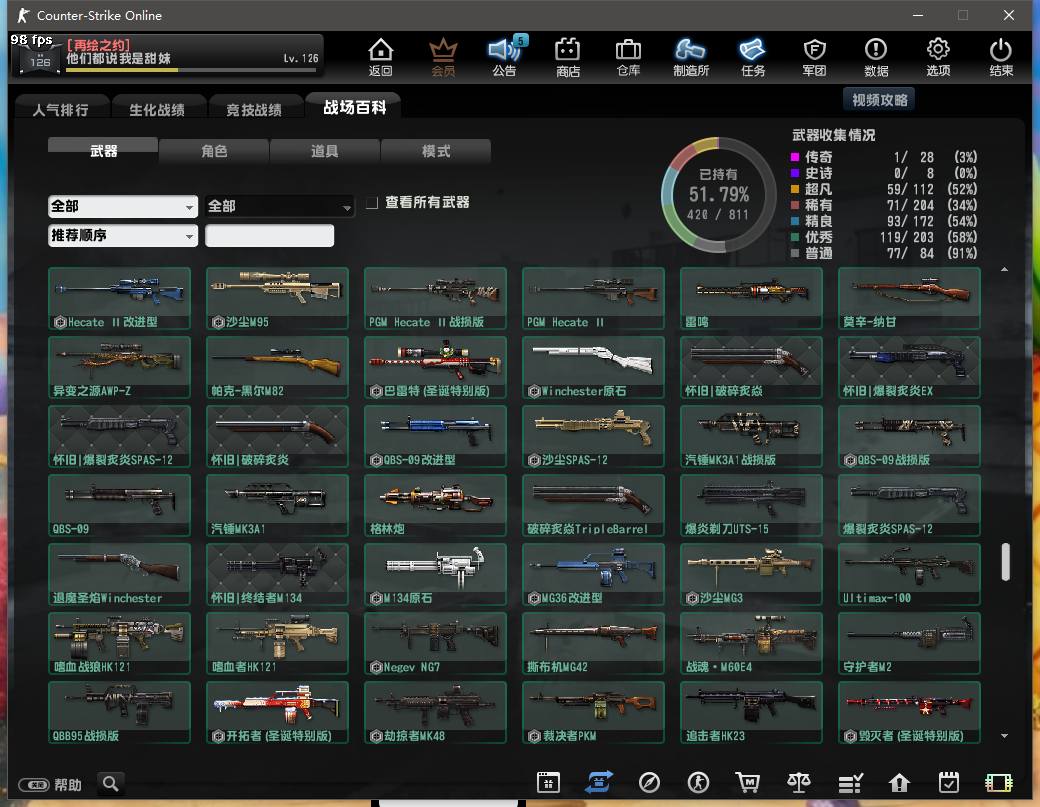Open the second dark 全部 dropdown
Viewport: 1040px width, 807px height.
click(x=280, y=206)
